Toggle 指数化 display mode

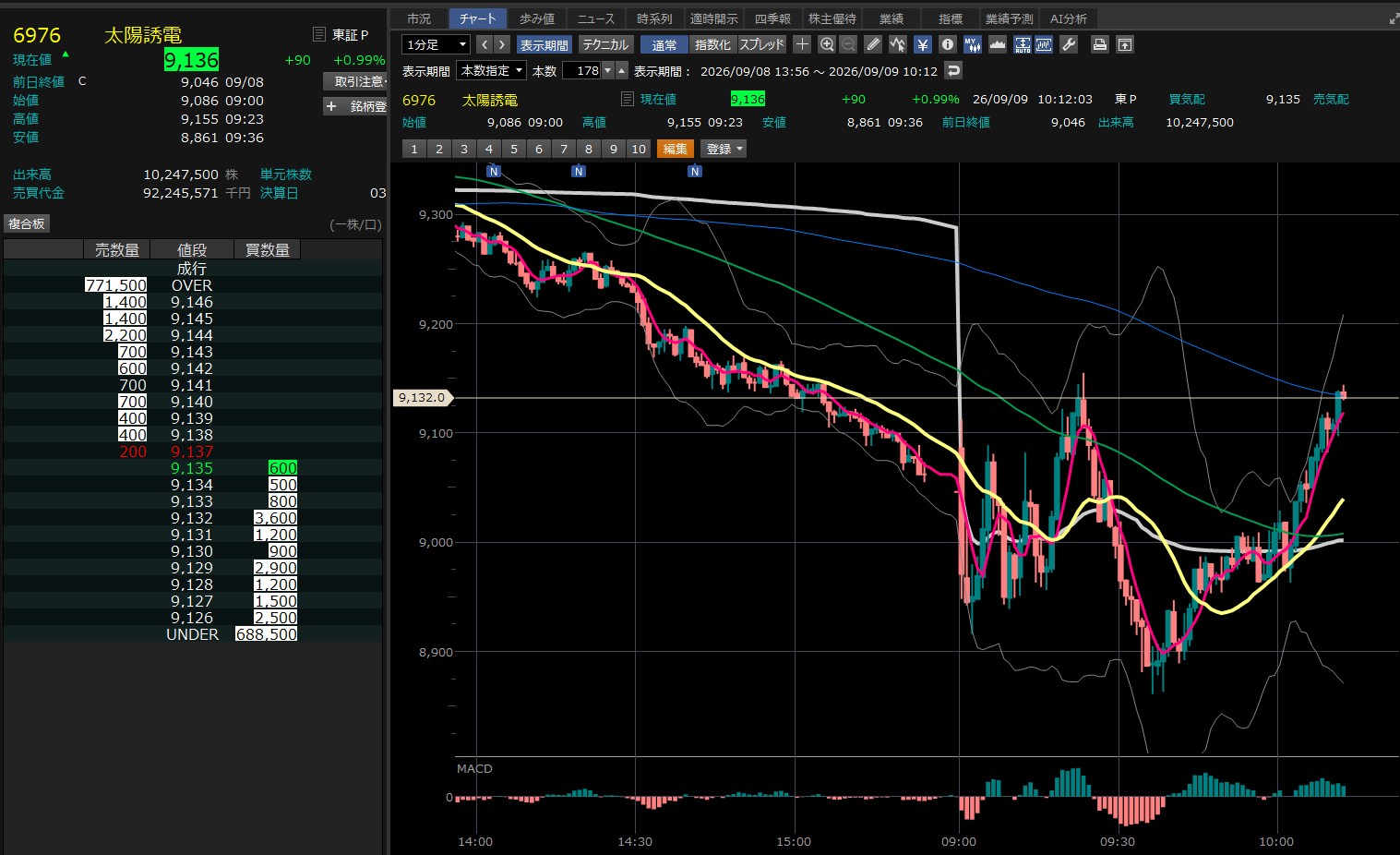(713, 44)
